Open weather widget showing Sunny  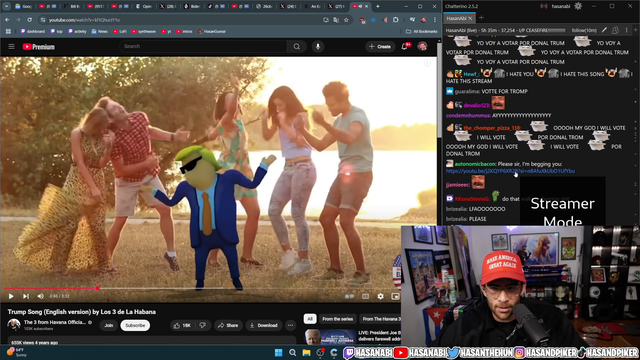16,352
